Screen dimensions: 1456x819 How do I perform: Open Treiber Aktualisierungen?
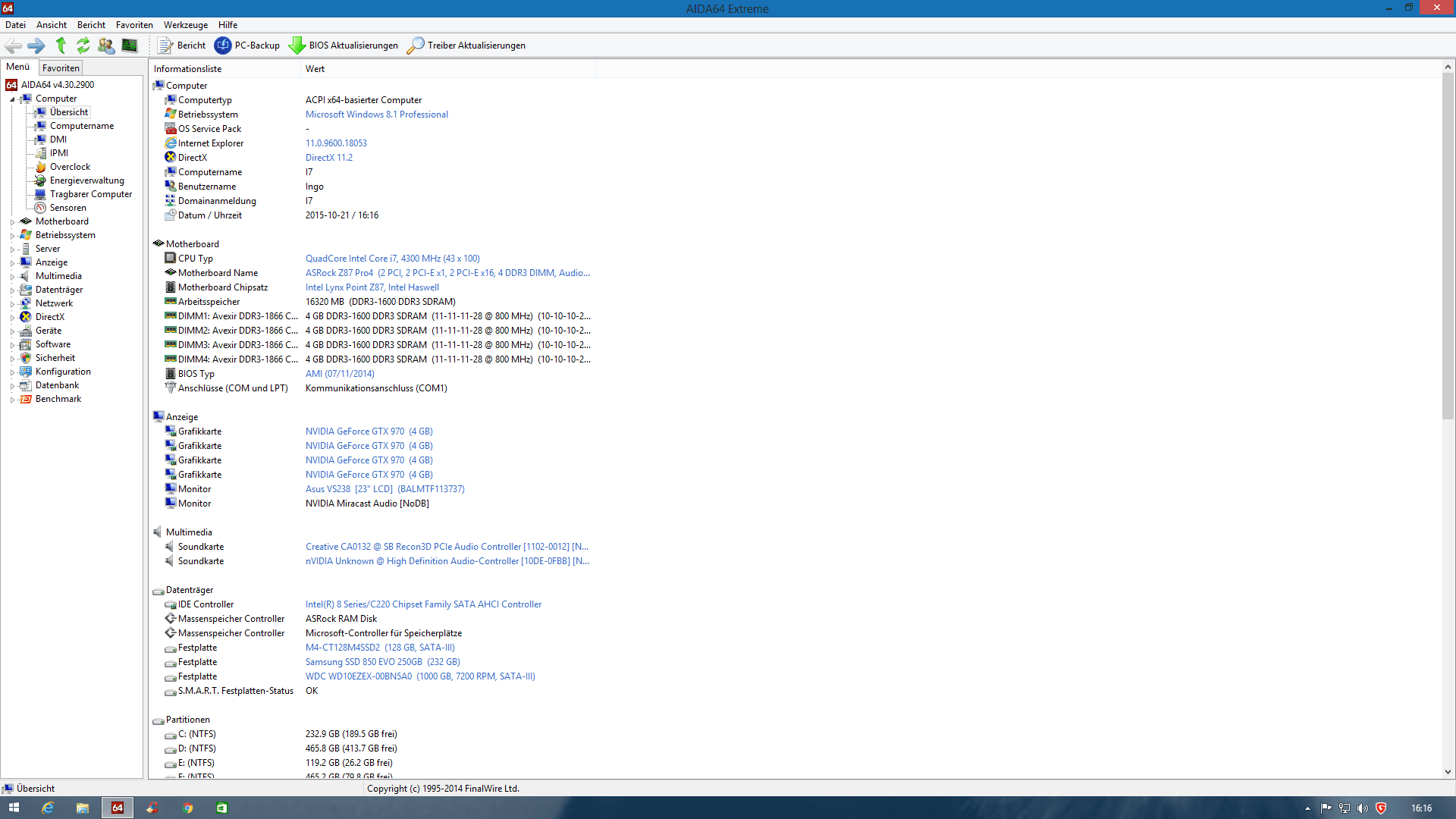point(466,45)
